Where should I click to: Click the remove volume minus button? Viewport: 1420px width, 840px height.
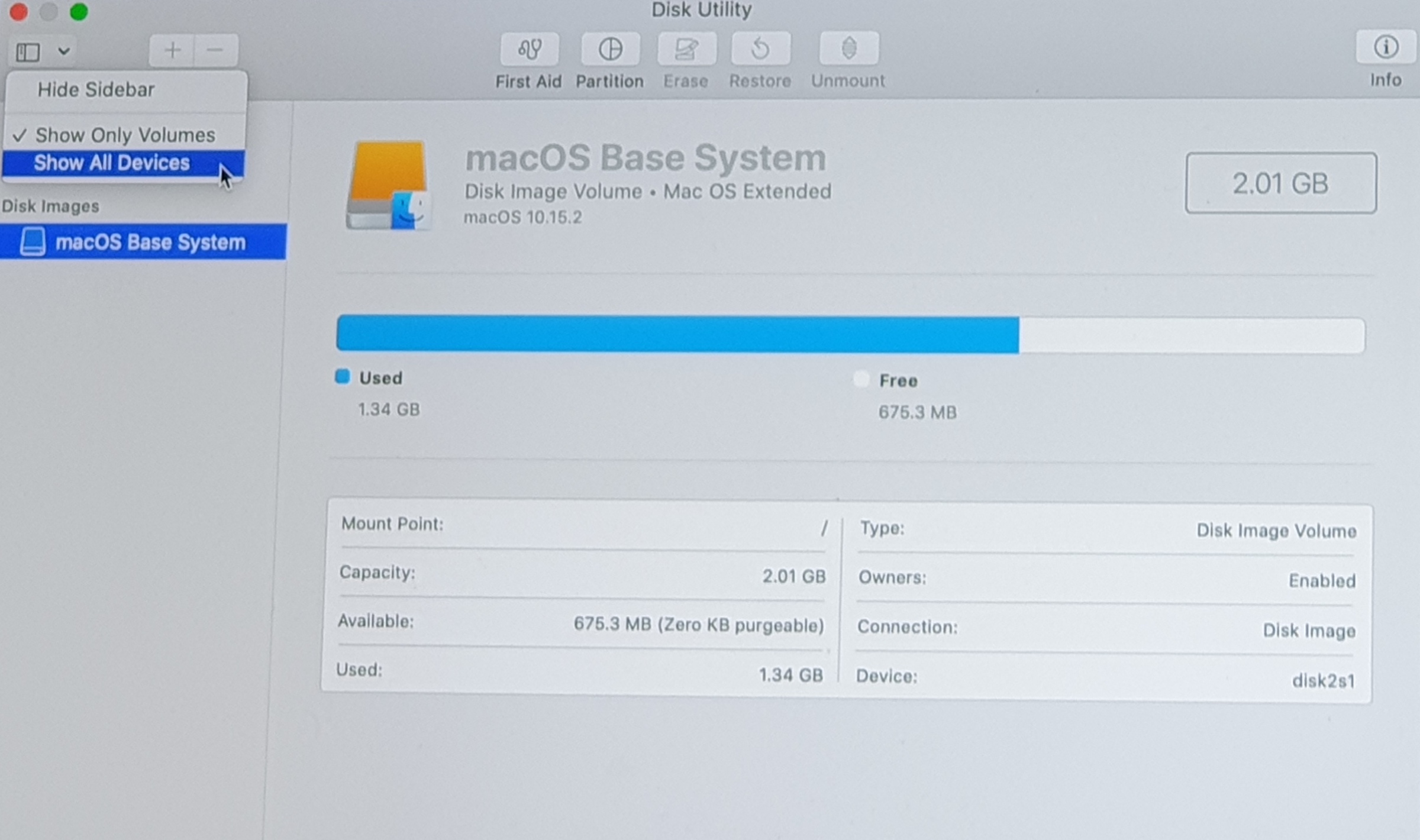(215, 51)
